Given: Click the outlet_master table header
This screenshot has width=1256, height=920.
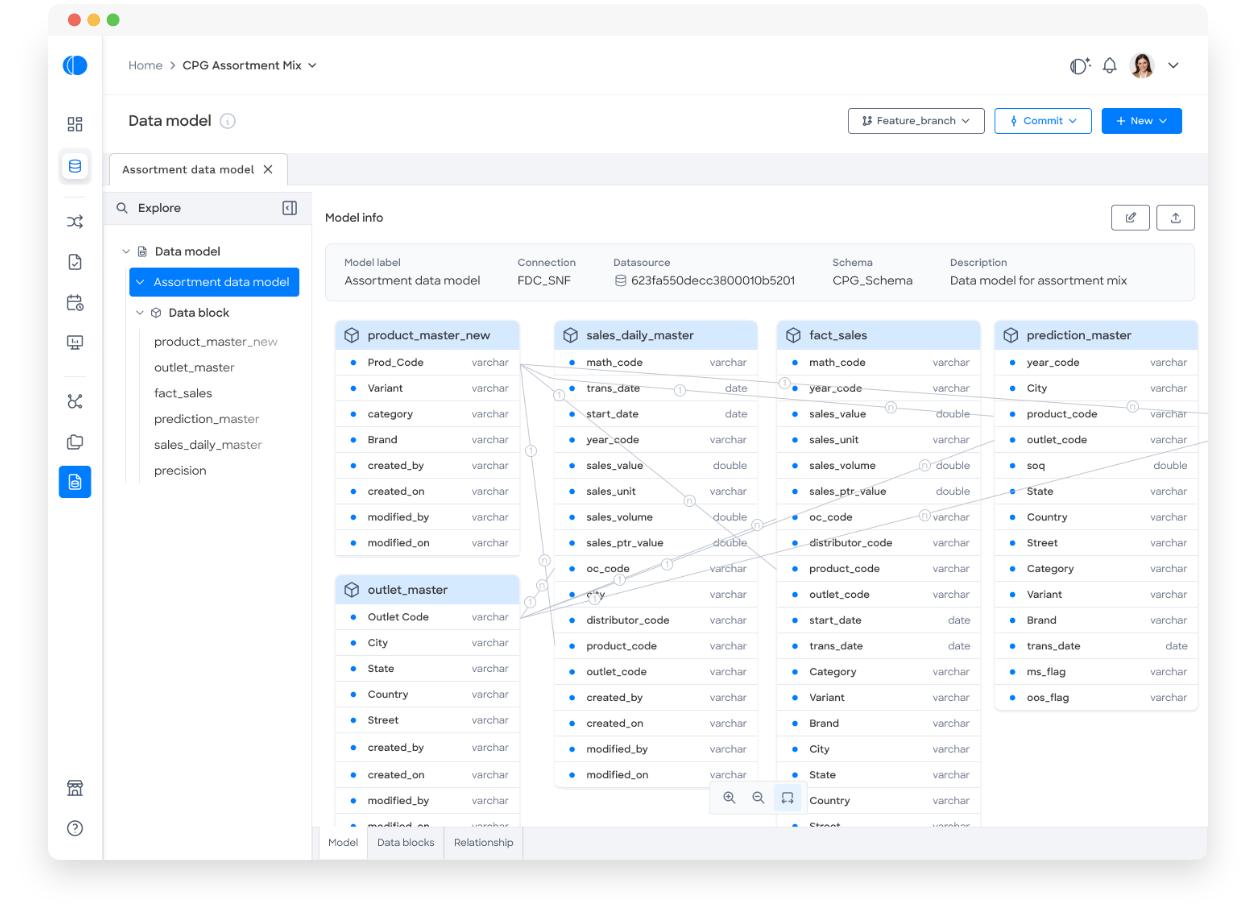Looking at the screenshot, I should [x=428, y=590].
